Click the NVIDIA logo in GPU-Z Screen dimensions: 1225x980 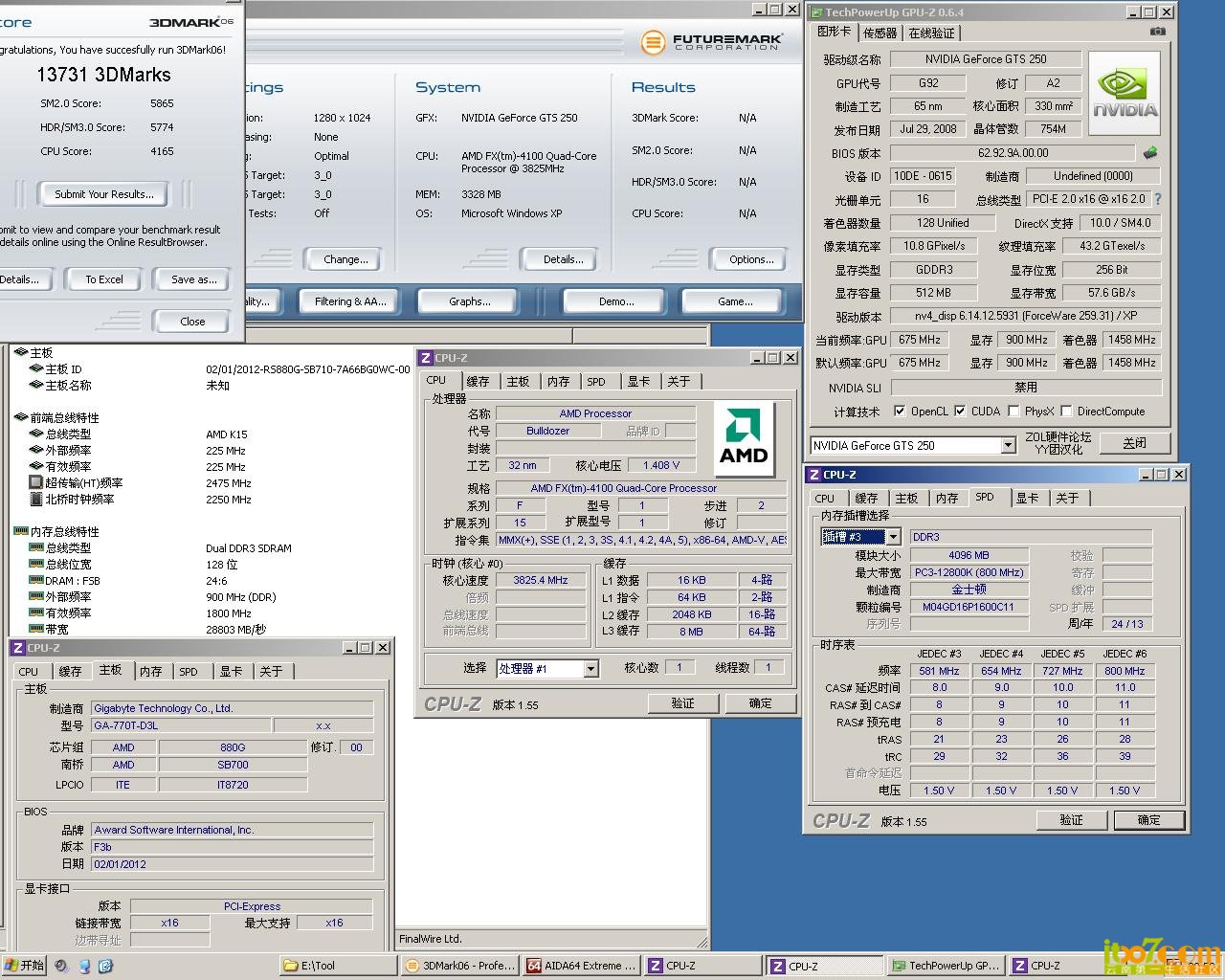pyautogui.click(x=1125, y=95)
